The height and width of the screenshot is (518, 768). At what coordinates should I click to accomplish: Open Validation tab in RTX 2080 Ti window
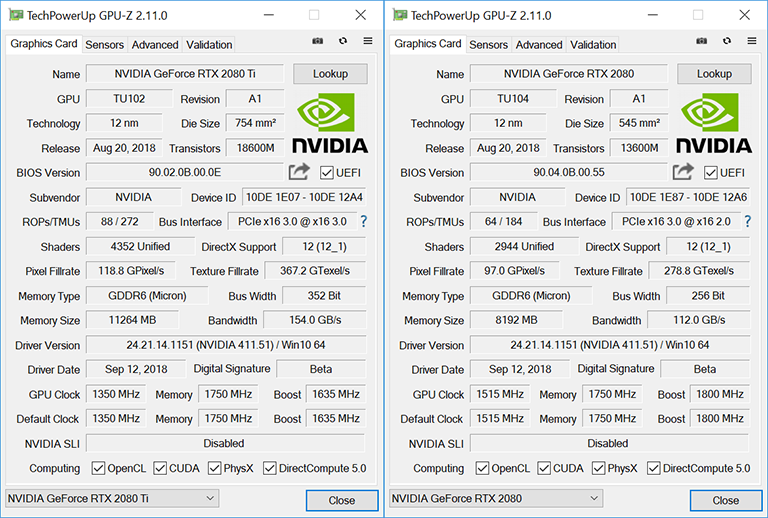point(209,45)
